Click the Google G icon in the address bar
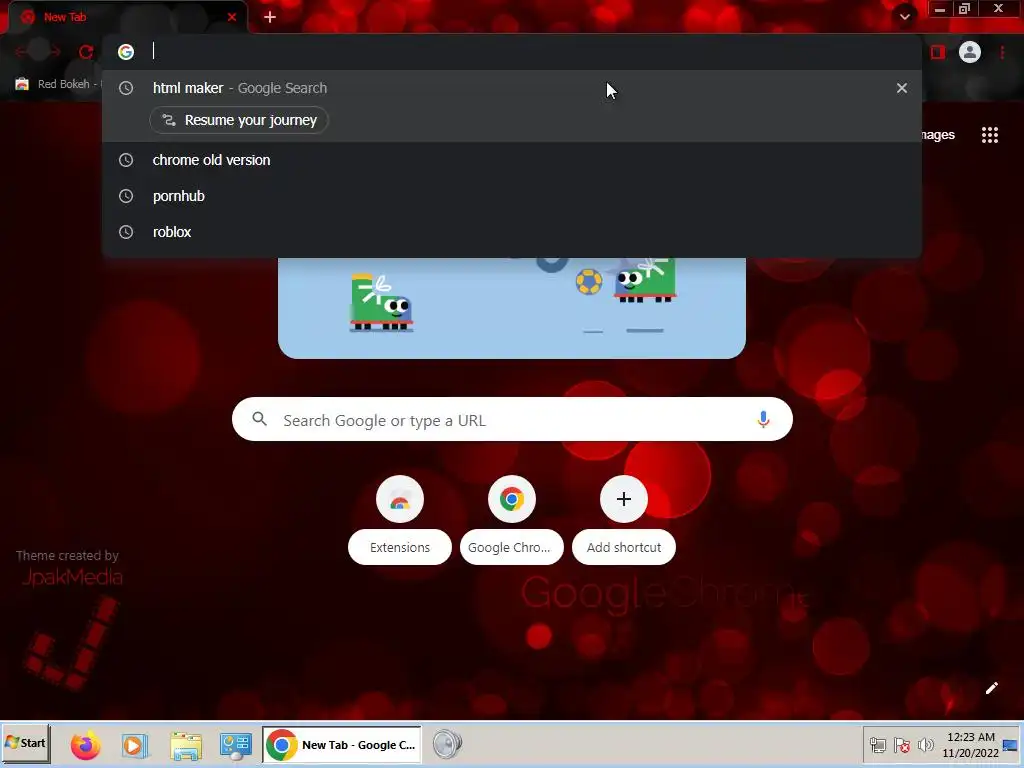 (x=126, y=52)
